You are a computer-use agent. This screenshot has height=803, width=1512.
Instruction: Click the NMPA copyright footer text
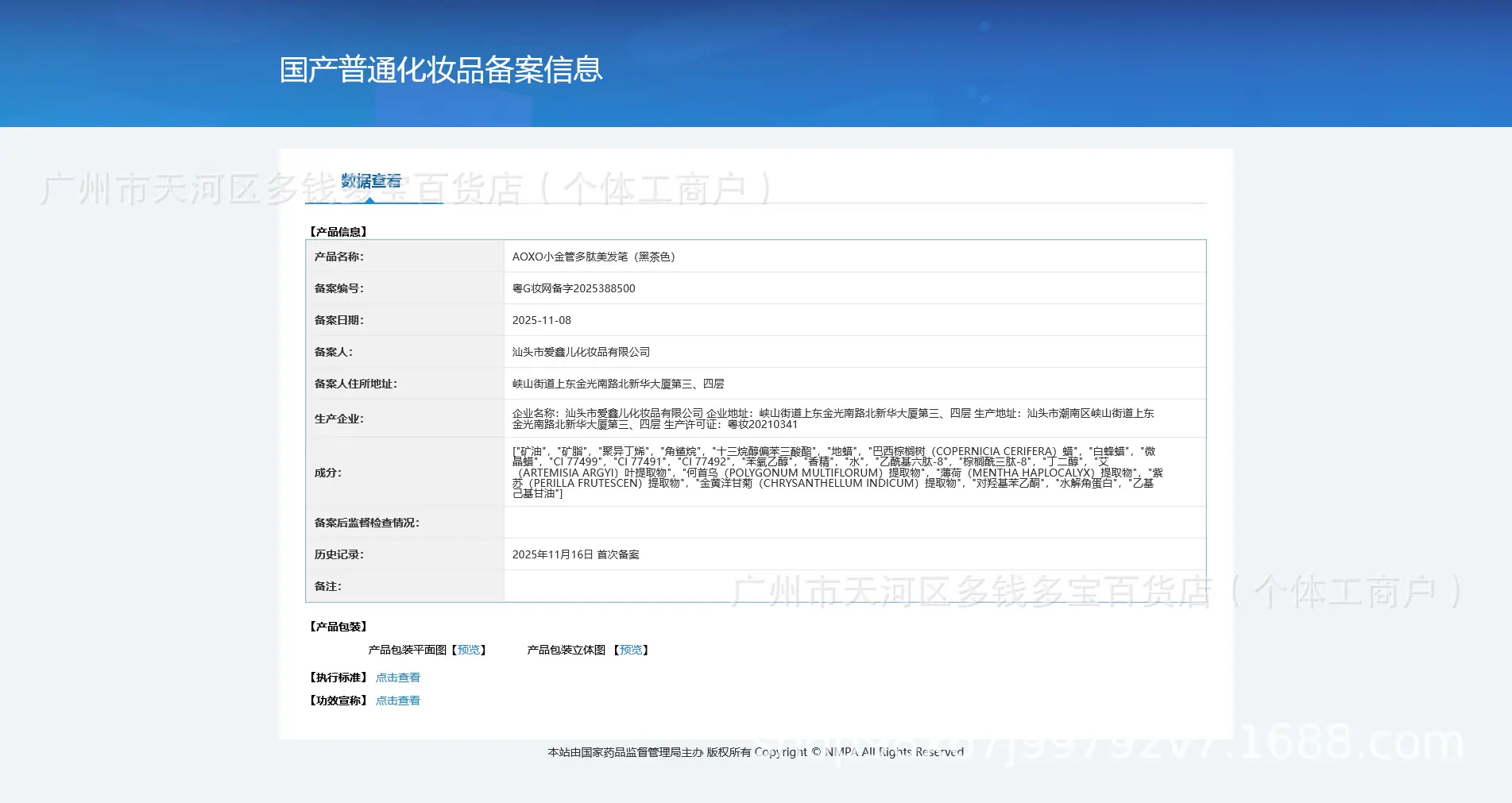(x=756, y=752)
